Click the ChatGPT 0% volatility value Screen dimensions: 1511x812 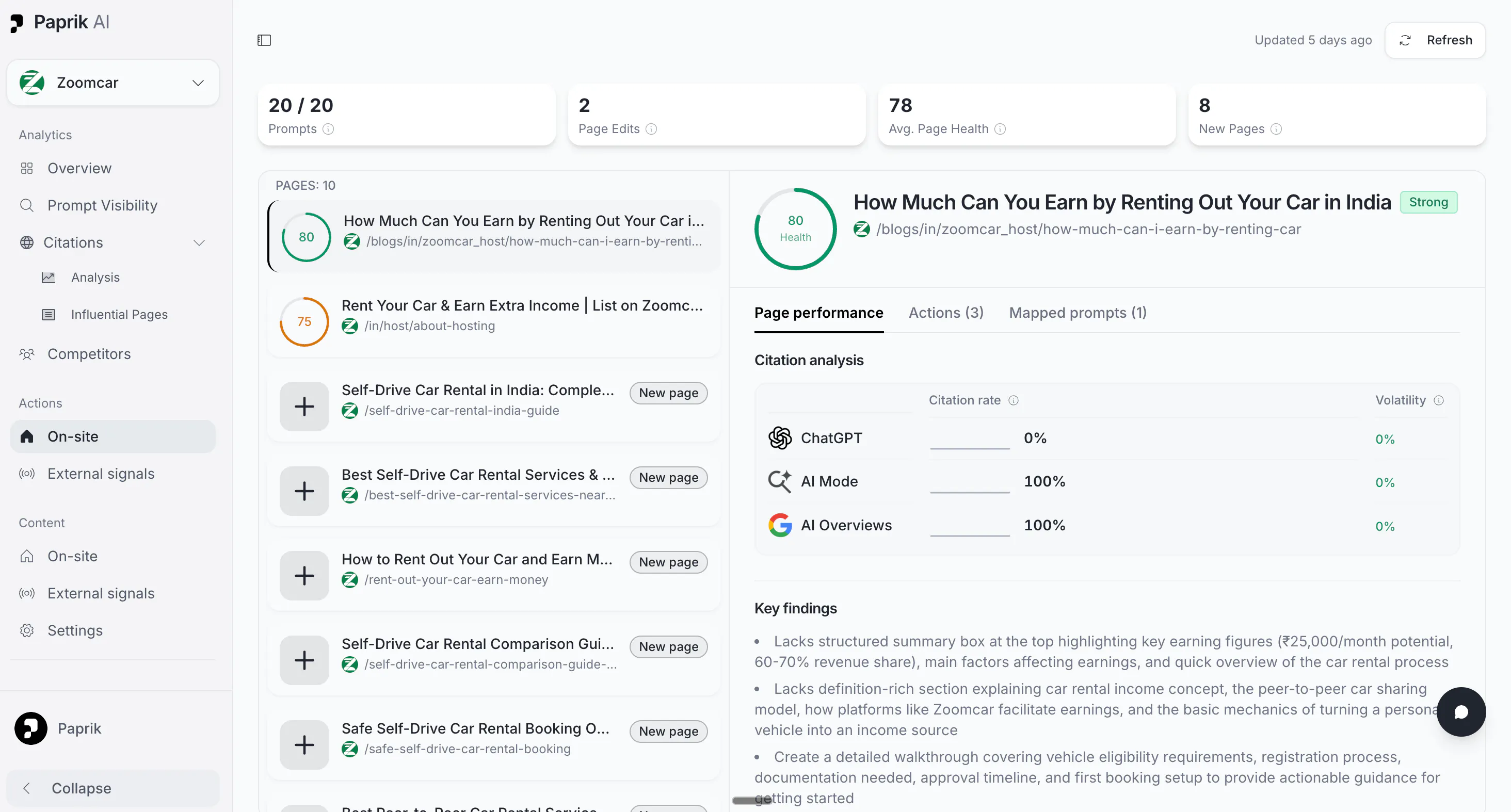[x=1385, y=439]
